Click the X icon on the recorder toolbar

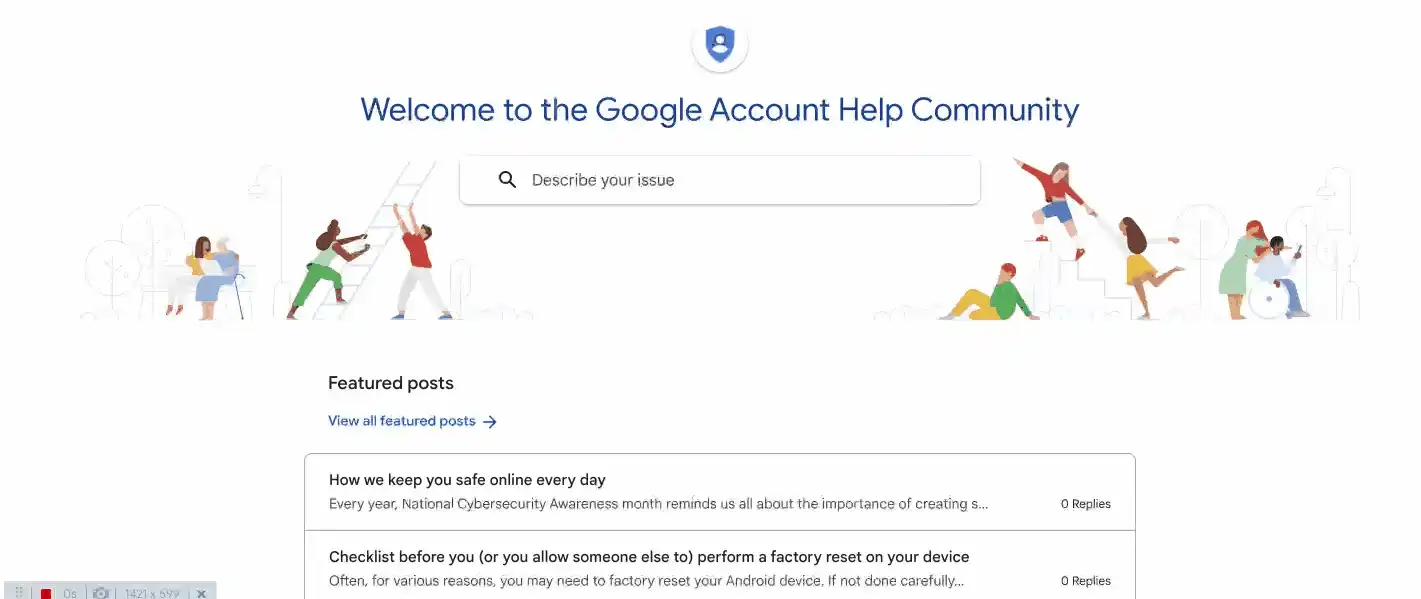tap(202, 593)
